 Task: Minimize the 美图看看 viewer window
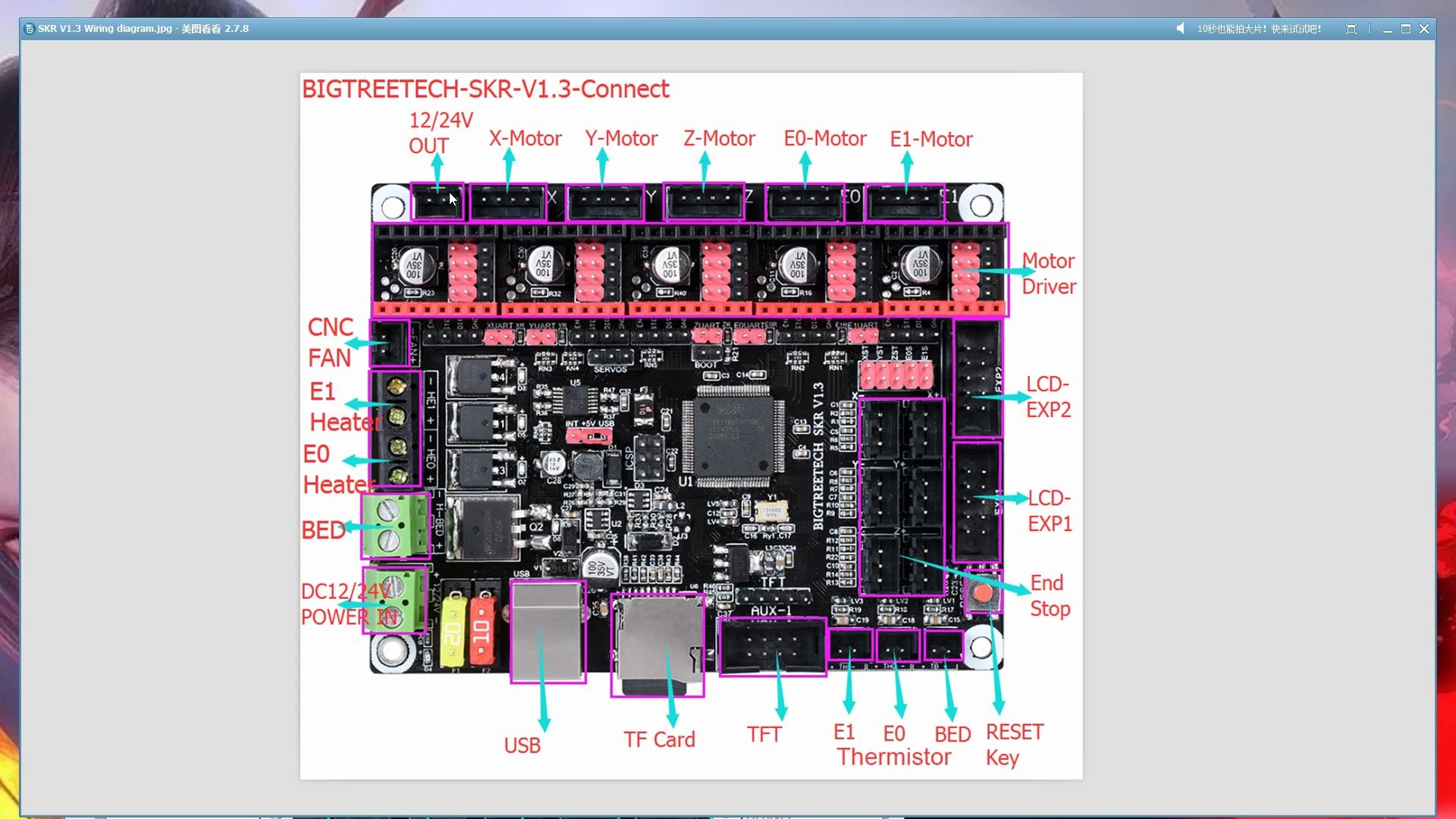[1387, 29]
